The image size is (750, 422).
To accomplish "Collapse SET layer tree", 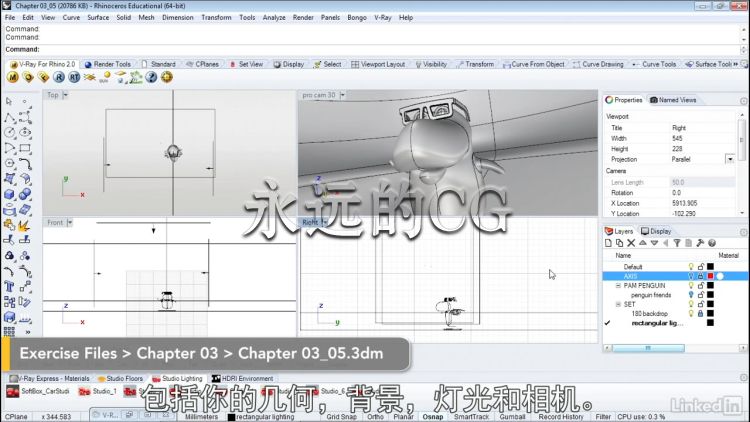I will click(x=618, y=304).
